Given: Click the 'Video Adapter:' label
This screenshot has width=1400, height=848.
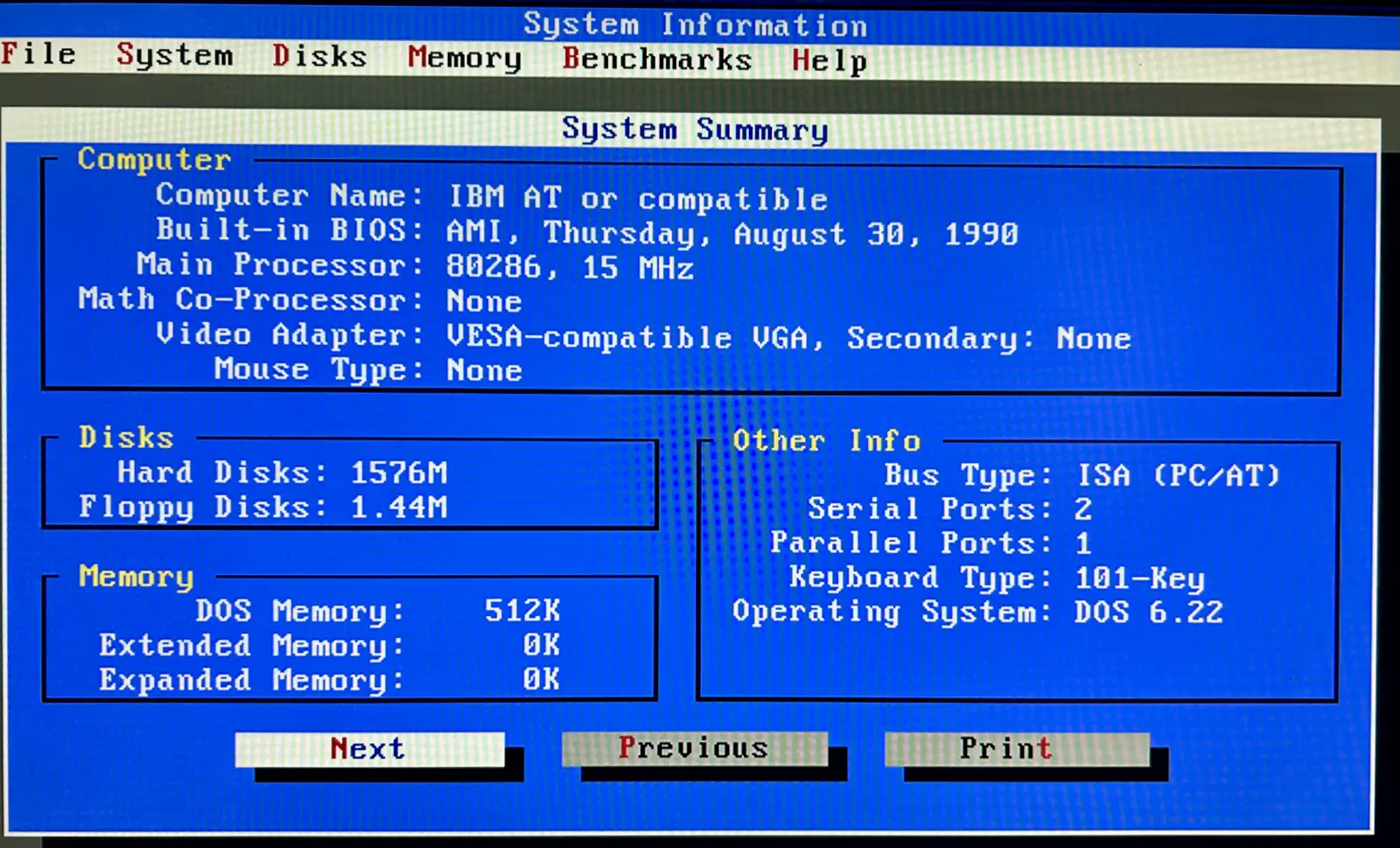Looking at the screenshot, I should 290,334.
